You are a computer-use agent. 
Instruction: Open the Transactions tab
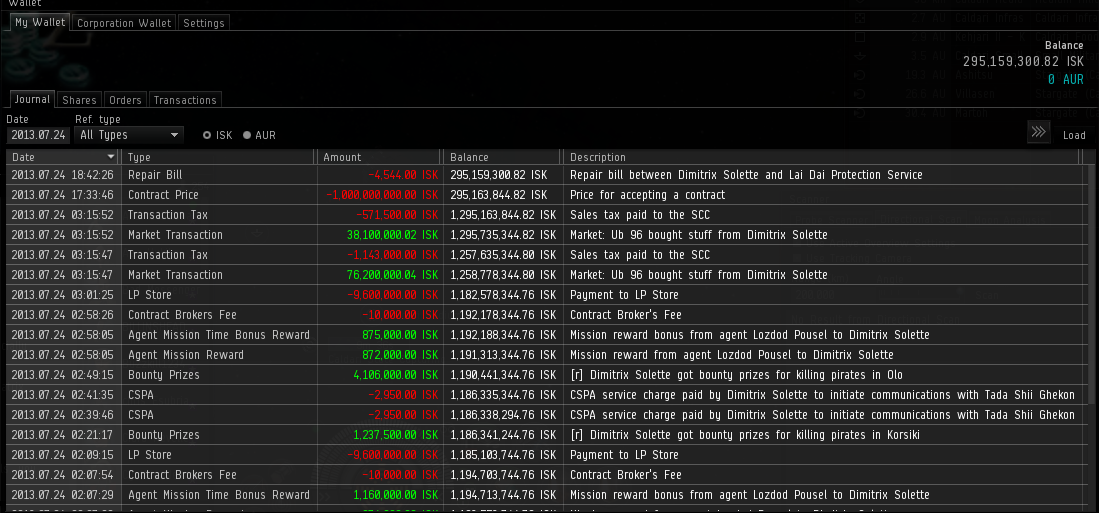[x=185, y=100]
